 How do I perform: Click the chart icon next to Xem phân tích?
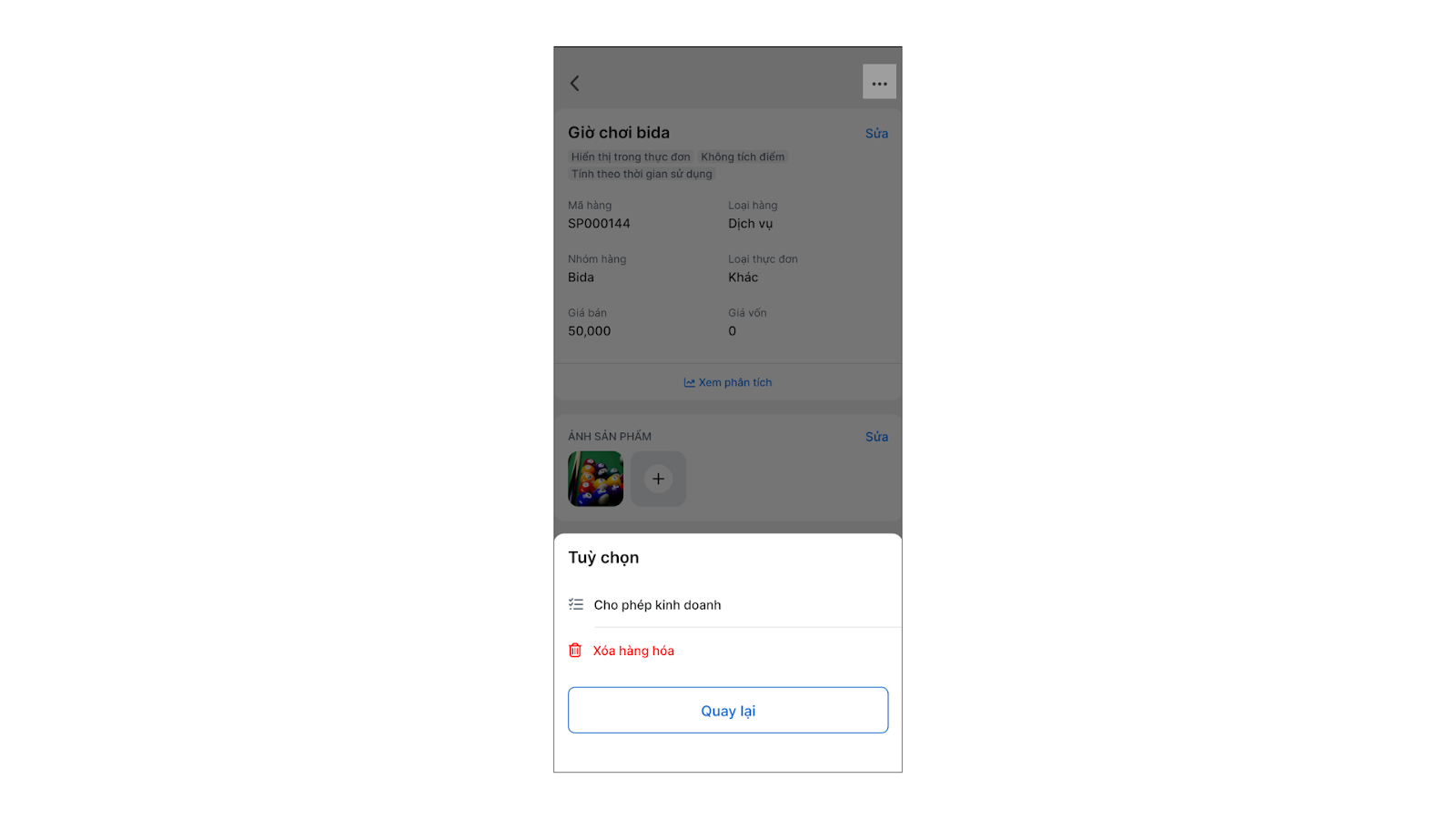tap(690, 383)
